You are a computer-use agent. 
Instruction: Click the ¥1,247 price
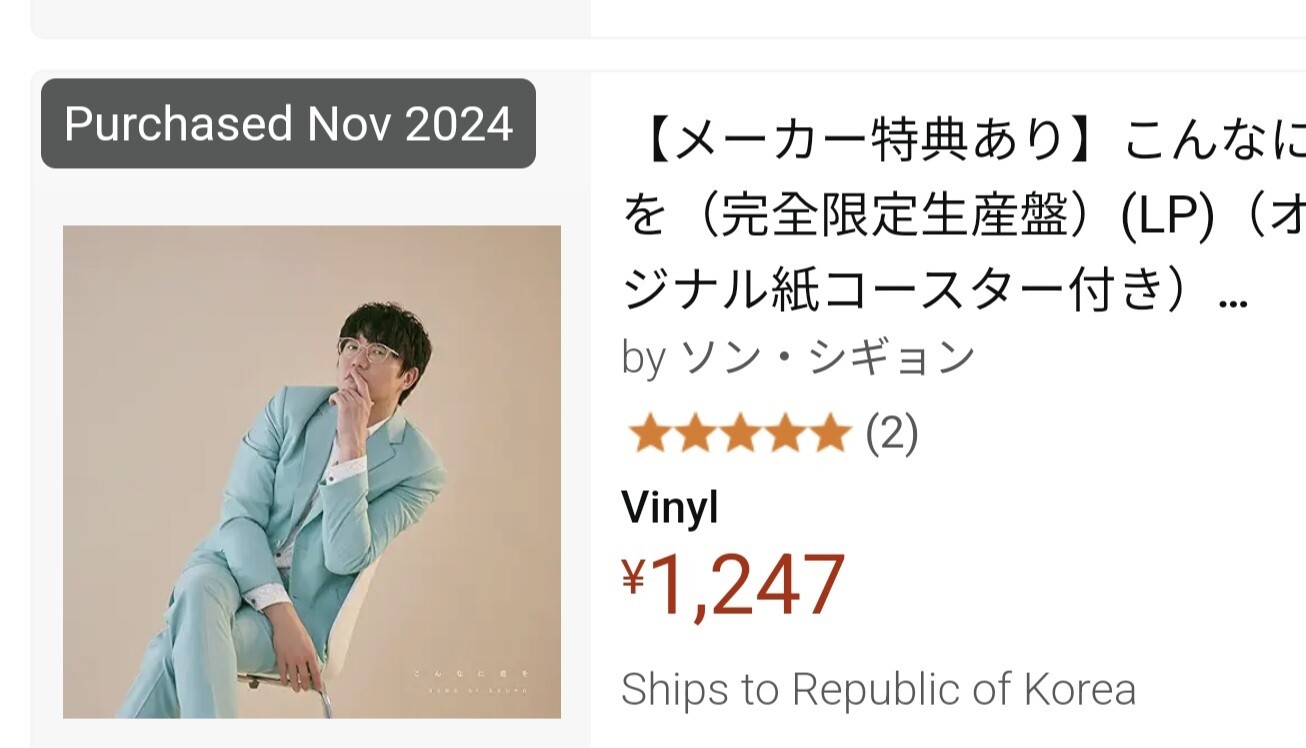[745, 587]
